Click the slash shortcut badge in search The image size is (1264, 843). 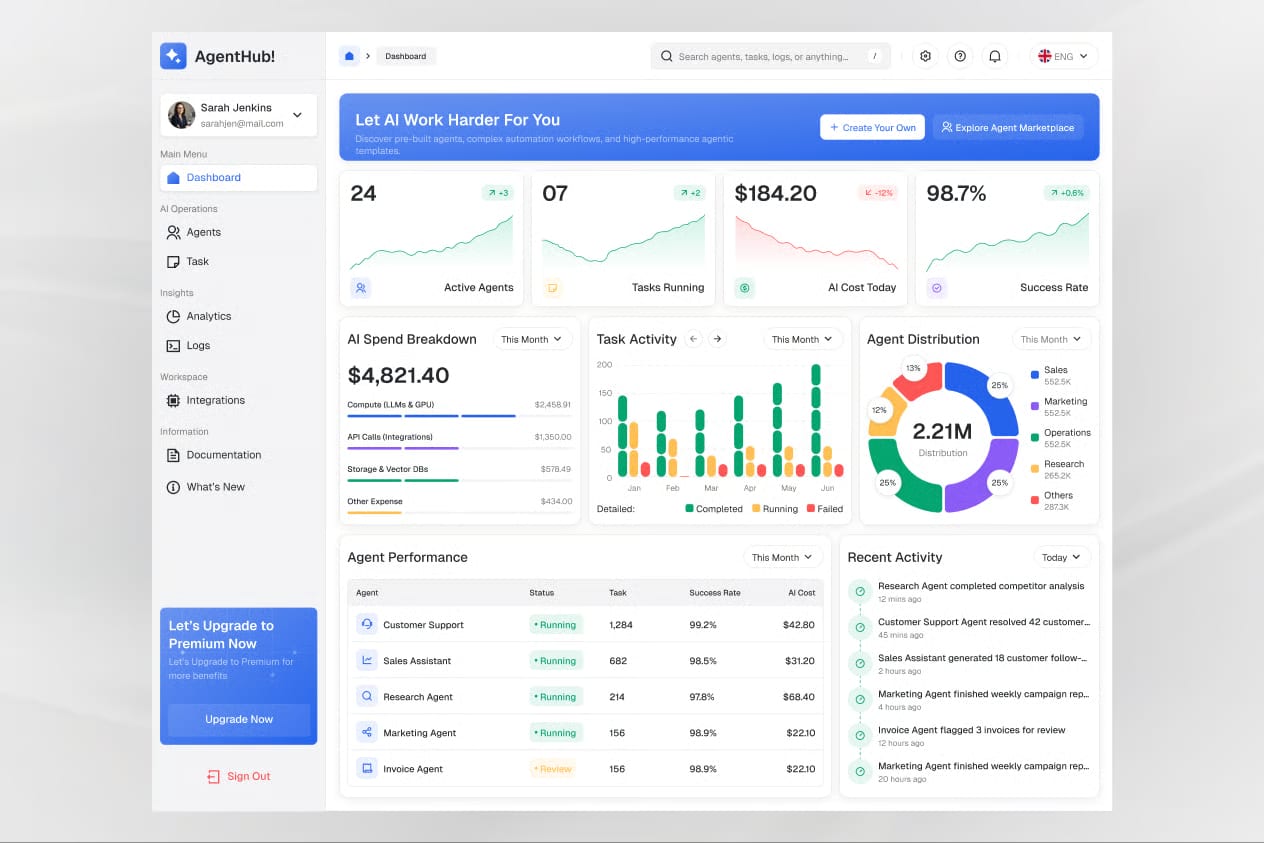click(x=875, y=57)
